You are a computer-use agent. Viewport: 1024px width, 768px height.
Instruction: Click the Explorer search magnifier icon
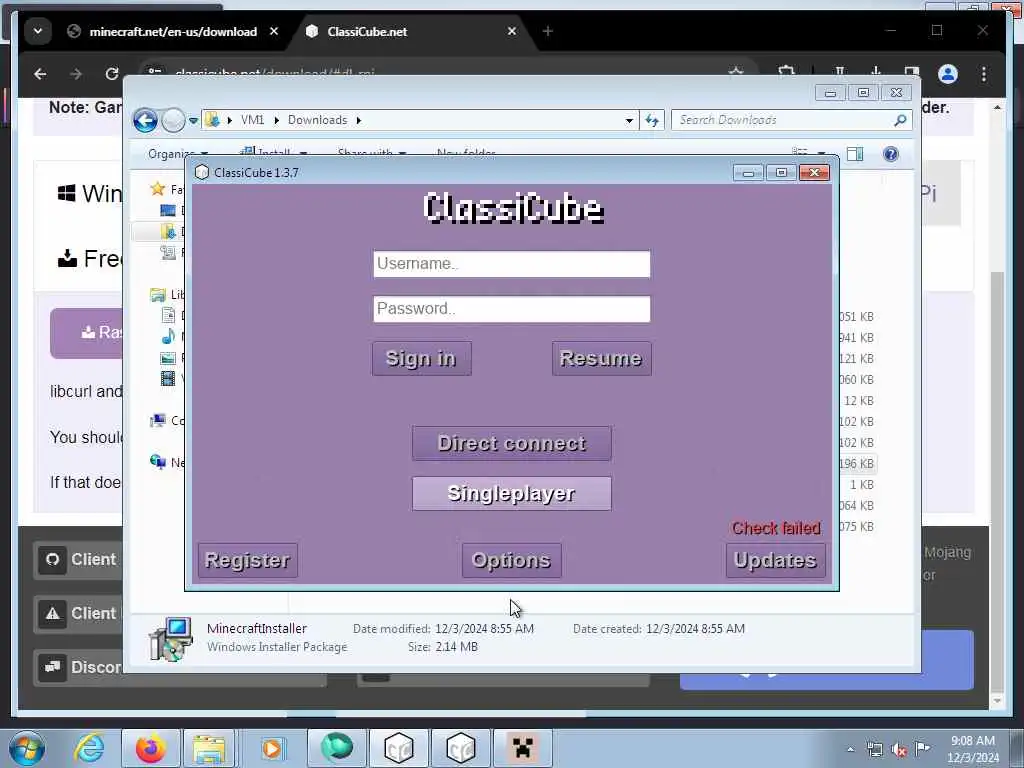pos(900,120)
